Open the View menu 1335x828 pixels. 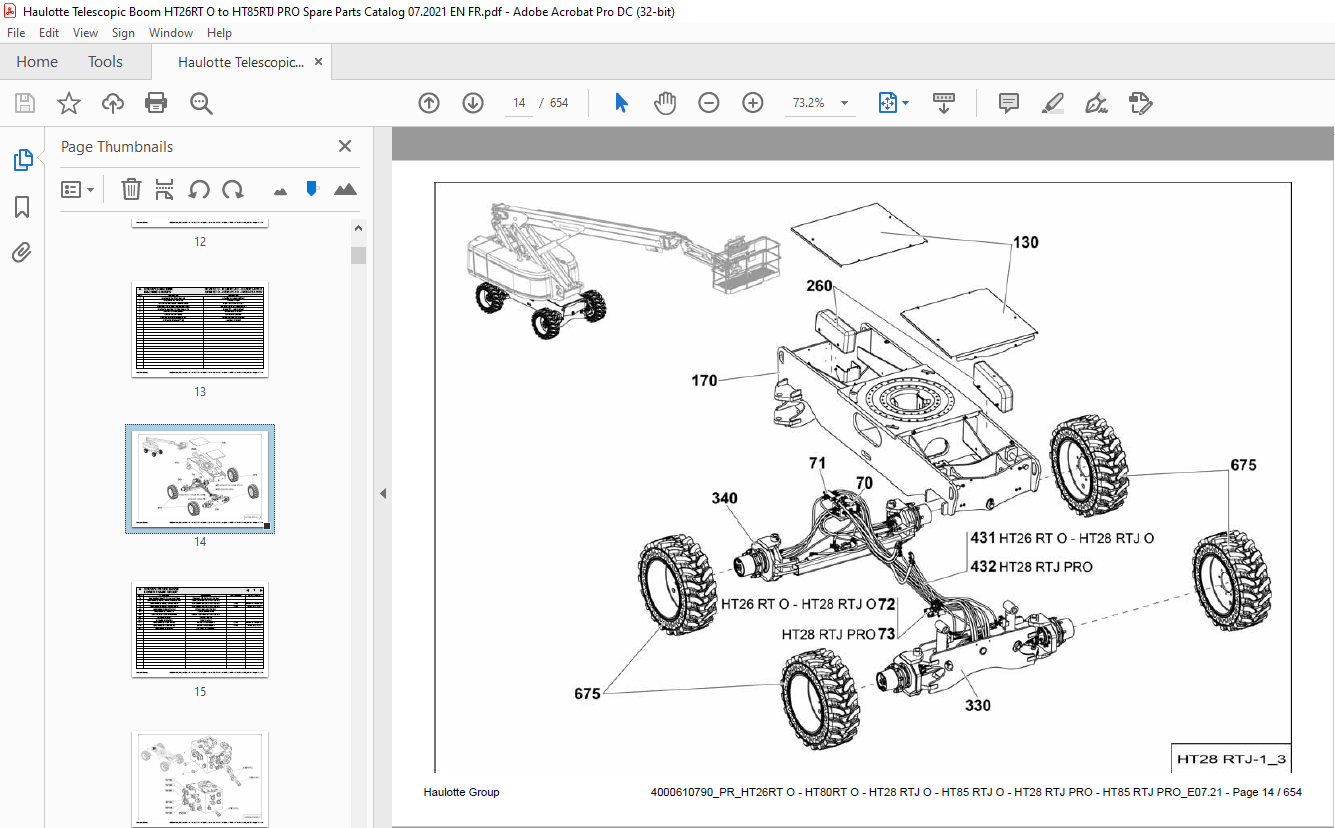86,33
